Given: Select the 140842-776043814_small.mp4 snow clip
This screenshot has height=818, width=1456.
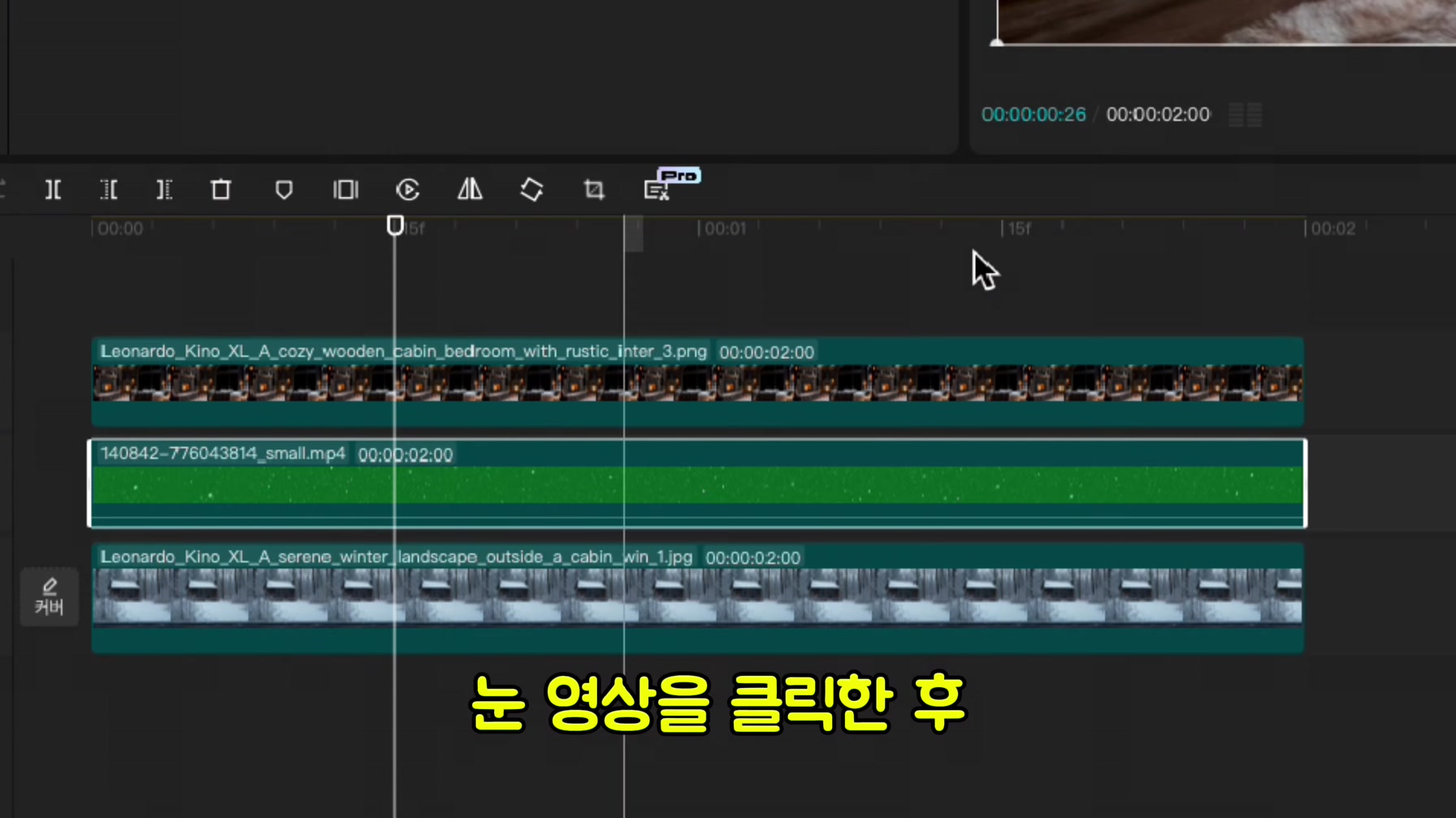Looking at the screenshot, I should coord(697,483).
